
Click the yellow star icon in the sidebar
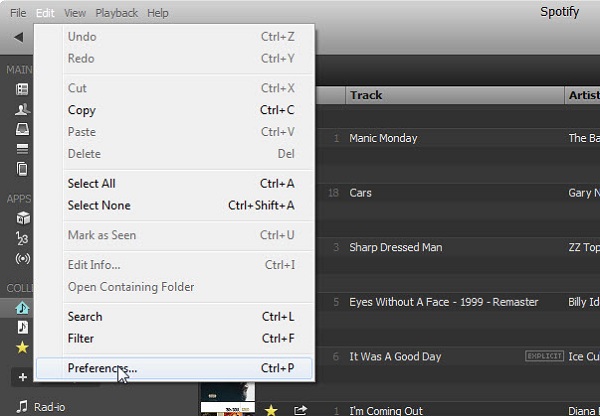pos(22,346)
